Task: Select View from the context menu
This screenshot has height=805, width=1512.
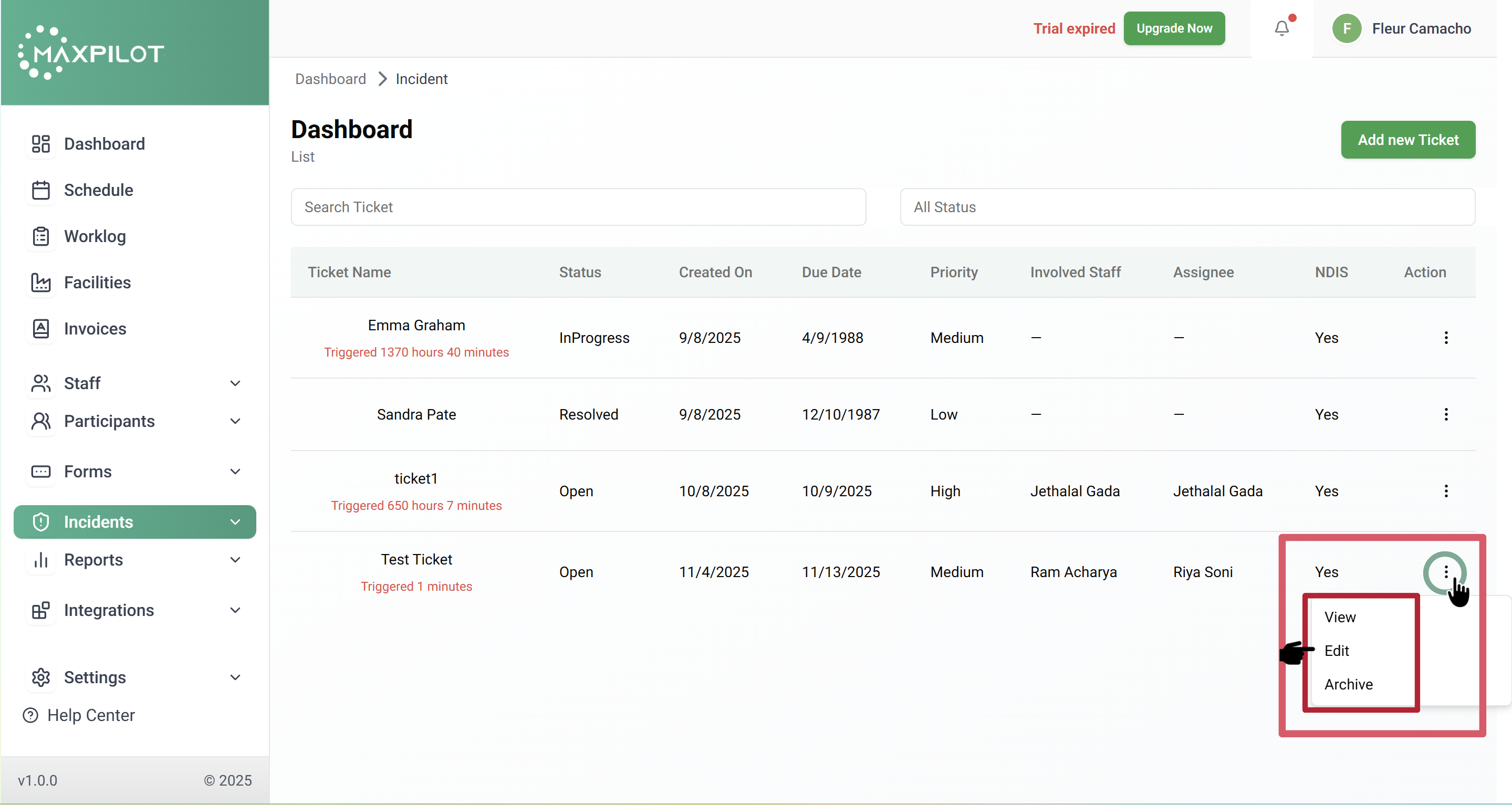Action: [1339, 617]
